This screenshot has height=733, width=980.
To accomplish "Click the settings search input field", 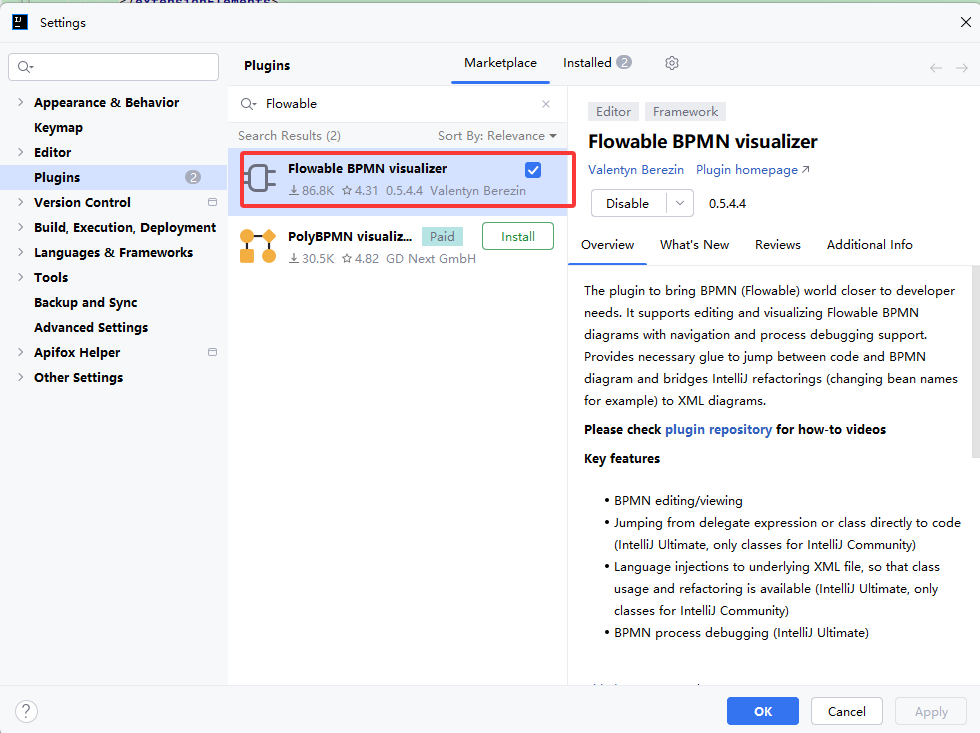I will pyautogui.click(x=113, y=66).
